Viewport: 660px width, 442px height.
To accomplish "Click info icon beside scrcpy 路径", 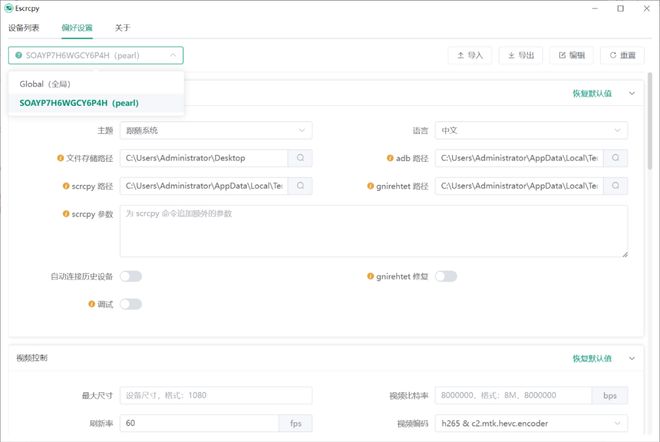I will 66,186.
